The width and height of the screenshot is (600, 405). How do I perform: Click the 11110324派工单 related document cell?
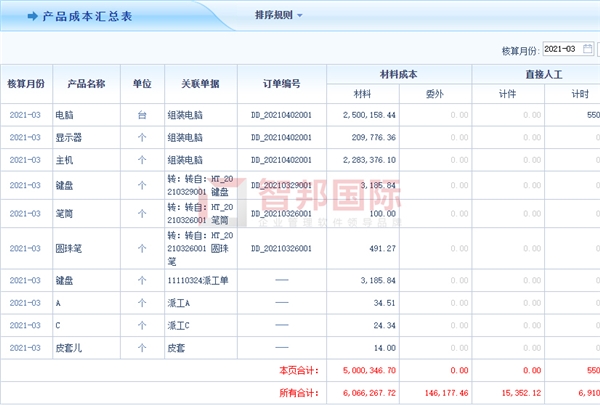click(x=200, y=281)
